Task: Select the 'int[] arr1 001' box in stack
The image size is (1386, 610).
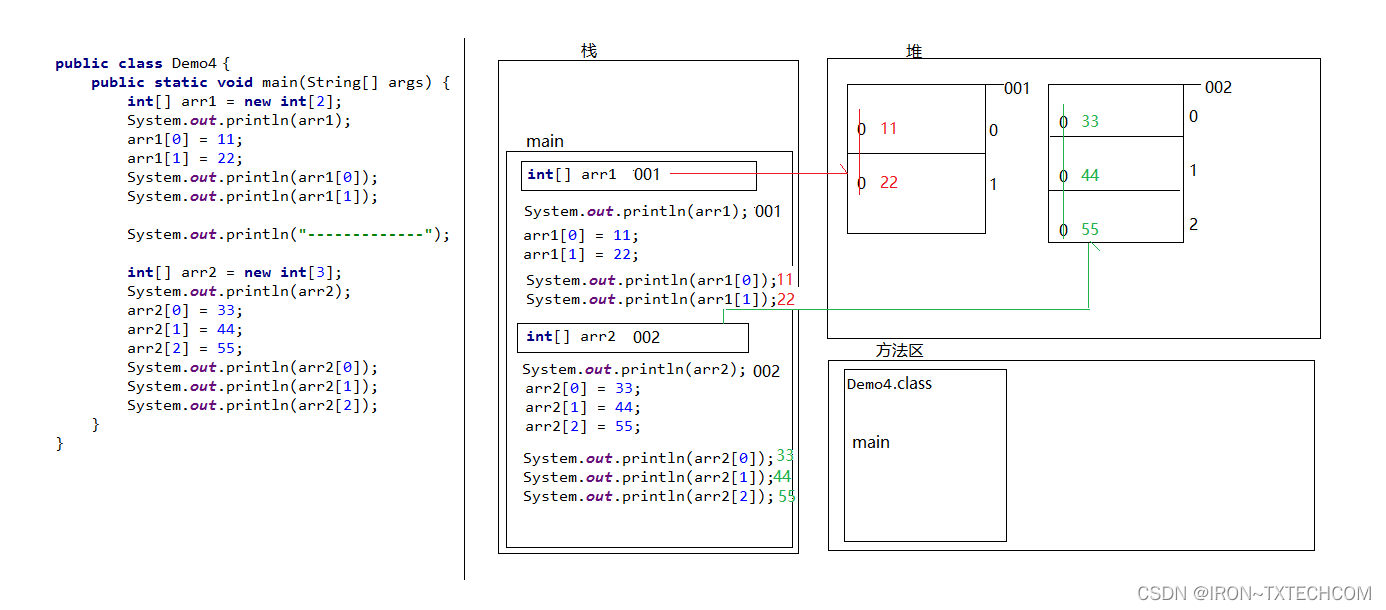Action: (x=639, y=176)
